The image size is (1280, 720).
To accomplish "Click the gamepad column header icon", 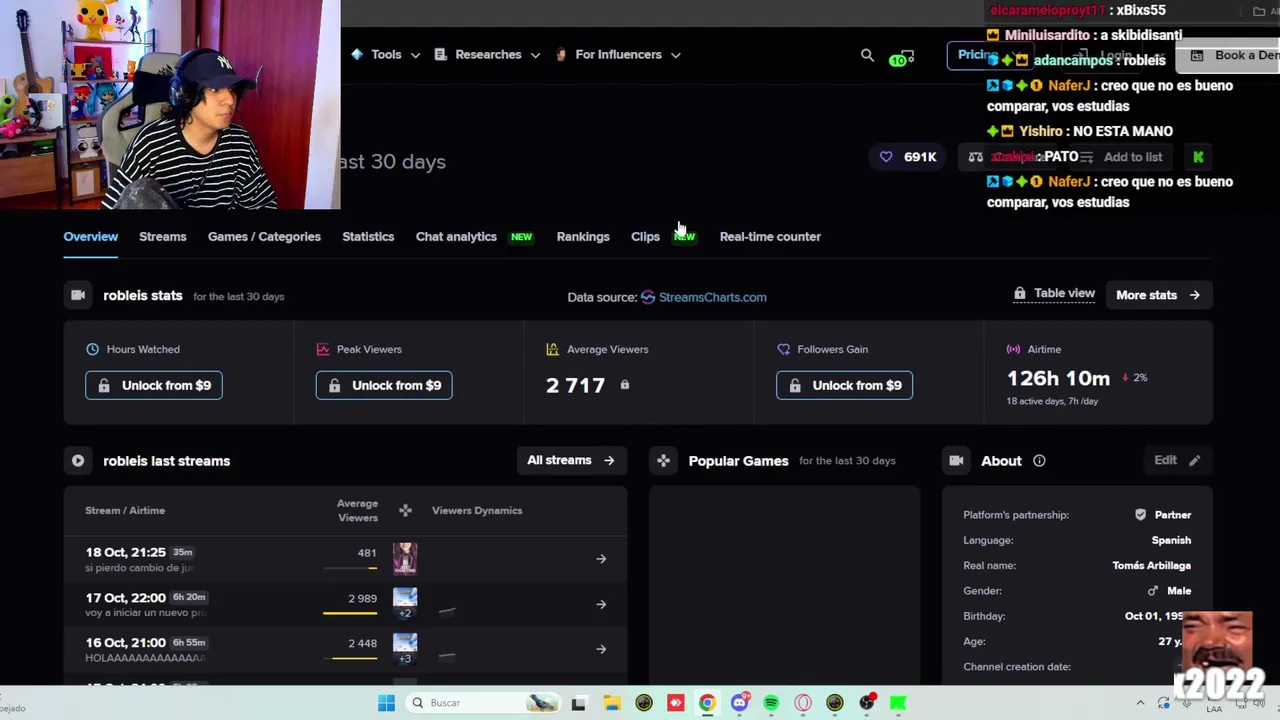I will pos(405,511).
